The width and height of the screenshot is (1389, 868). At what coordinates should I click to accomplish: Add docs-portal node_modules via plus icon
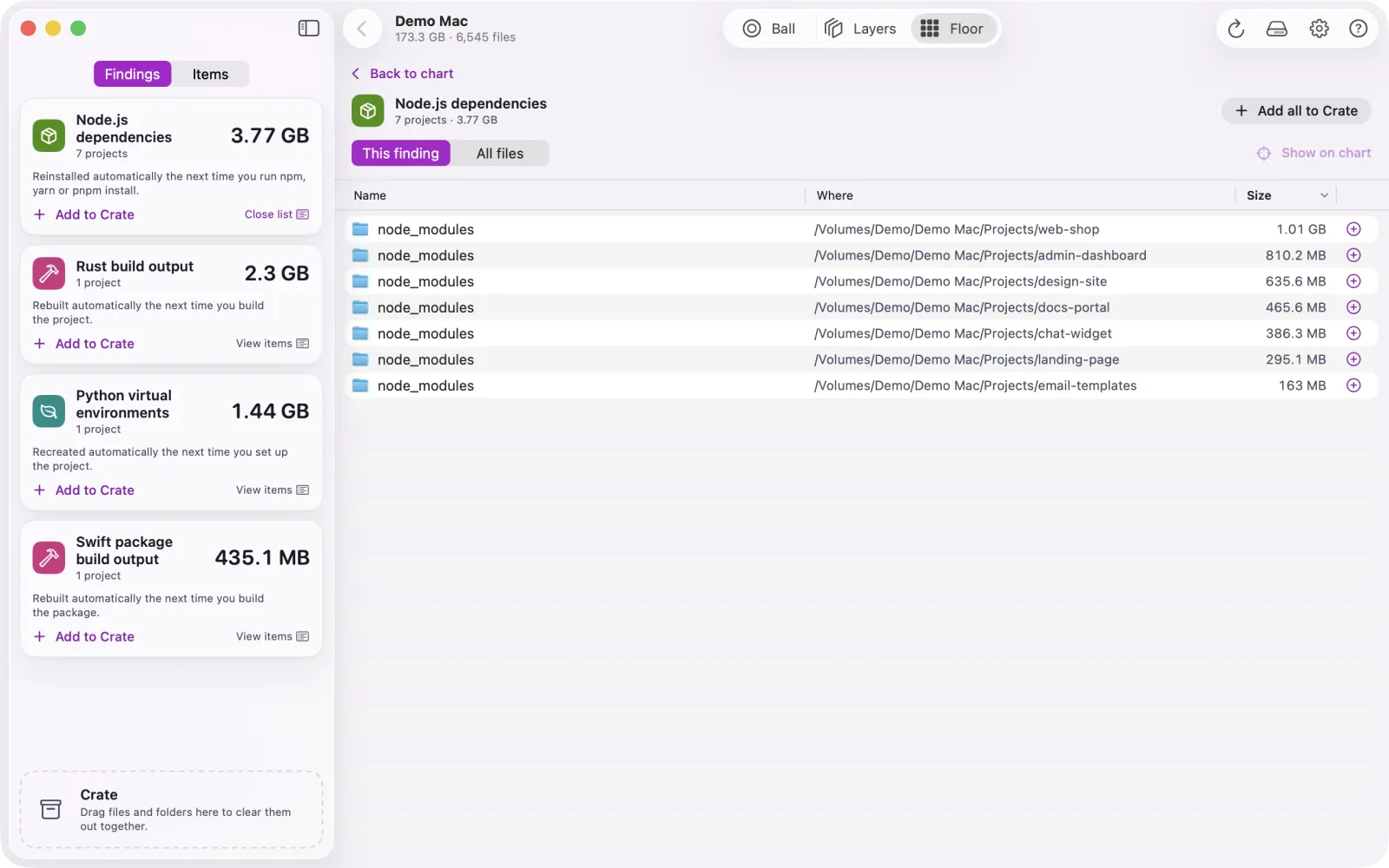[x=1353, y=307]
